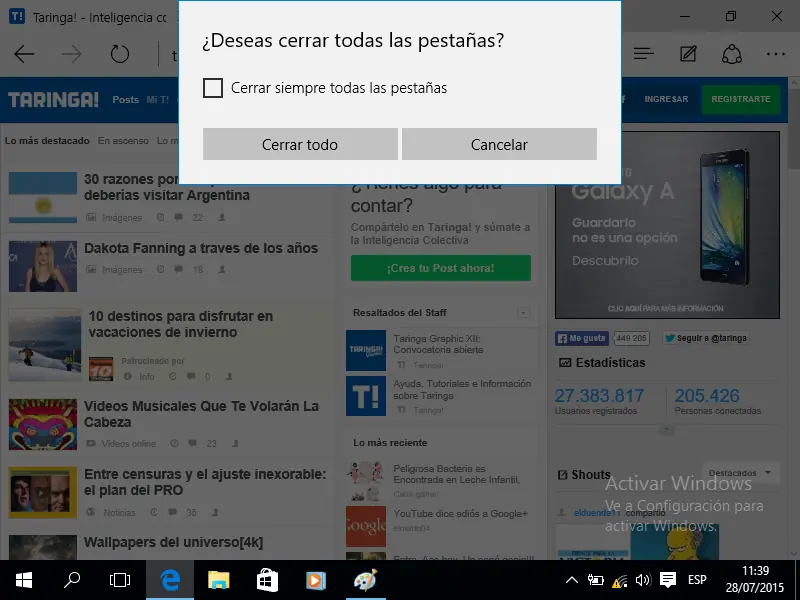This screenshot has height=600, width=800.
Task: Open the media player taskbar icon
Action: pos(315,580)
